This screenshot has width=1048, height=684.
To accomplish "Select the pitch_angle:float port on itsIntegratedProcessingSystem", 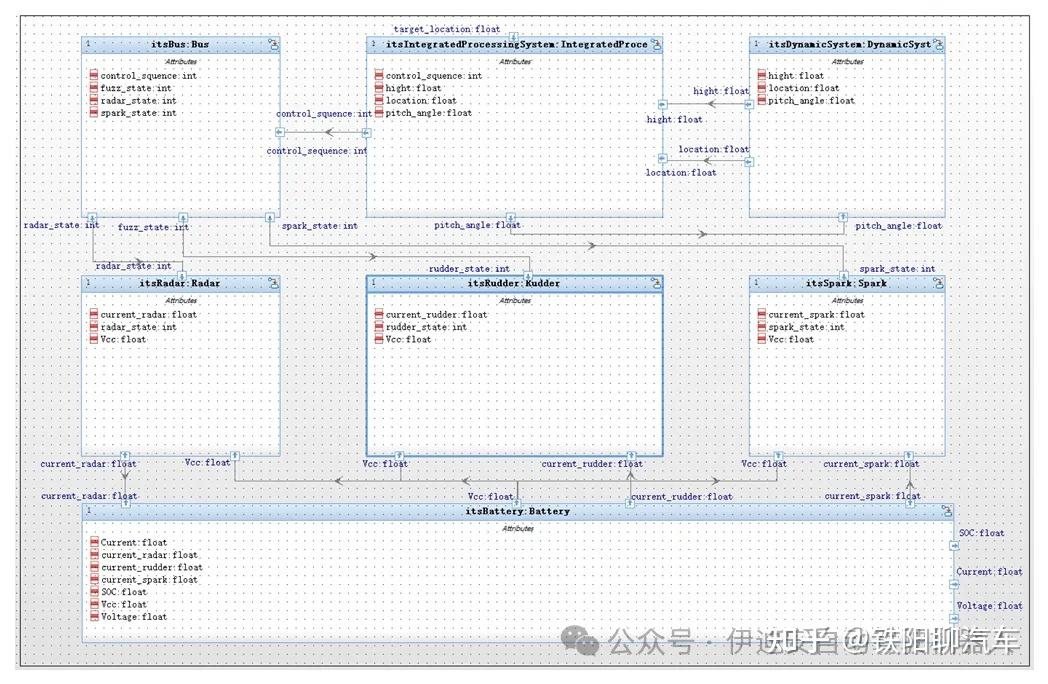I will click(x=511, y=218).
